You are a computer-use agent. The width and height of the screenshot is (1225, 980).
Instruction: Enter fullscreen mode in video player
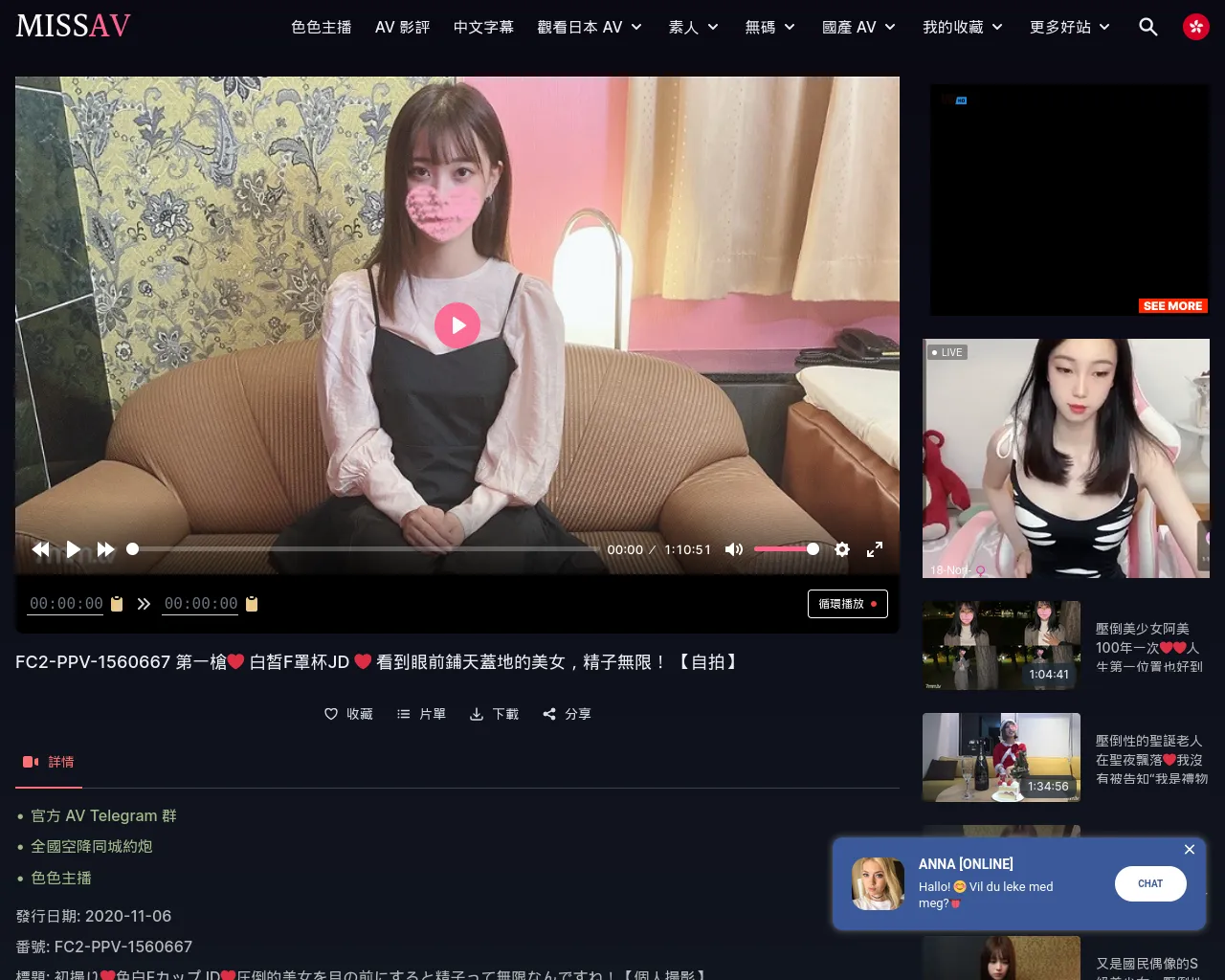(x=875, y=549)
